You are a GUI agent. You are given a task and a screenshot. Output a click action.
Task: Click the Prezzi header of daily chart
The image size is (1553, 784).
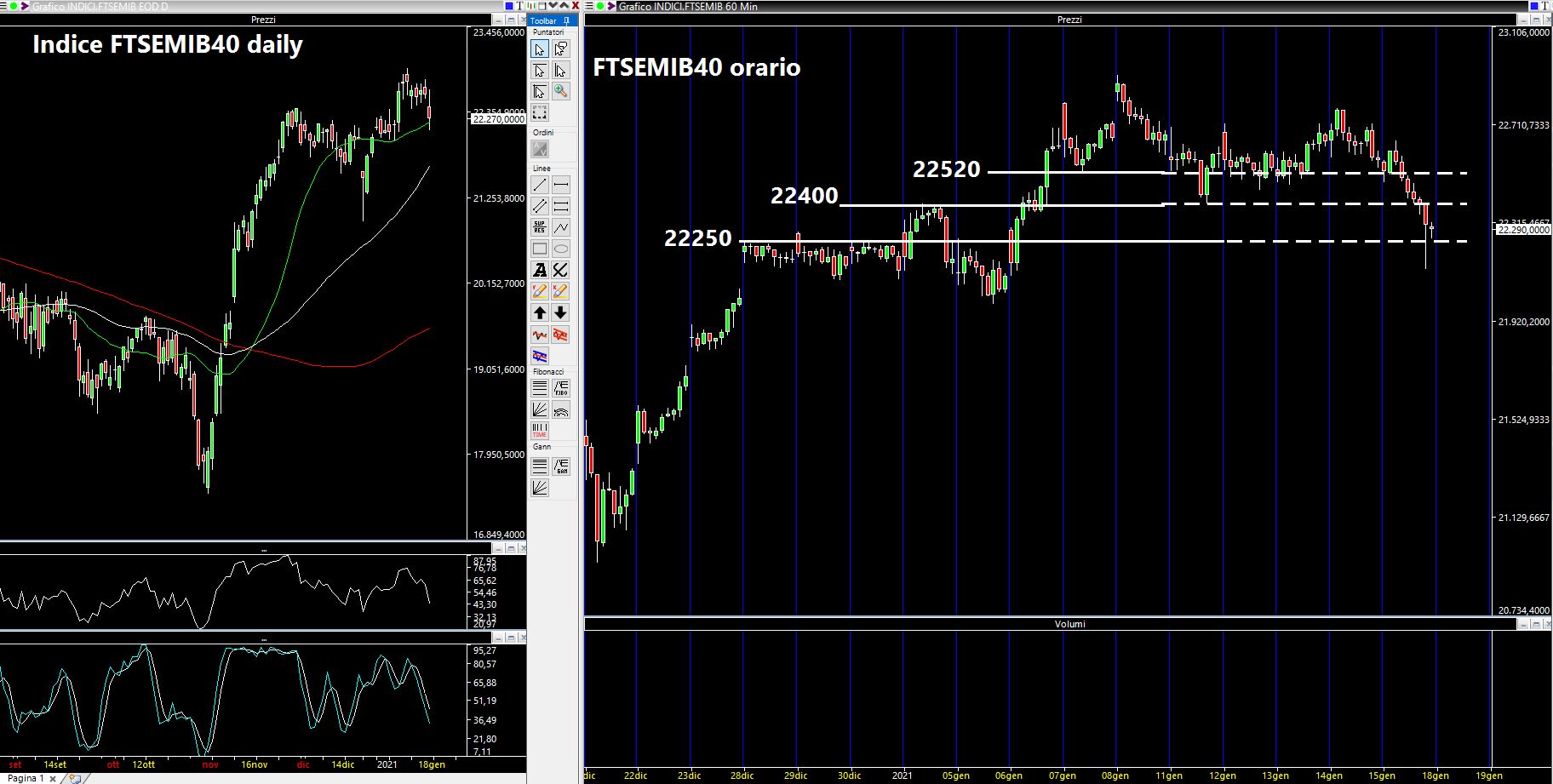pos(263,20)
